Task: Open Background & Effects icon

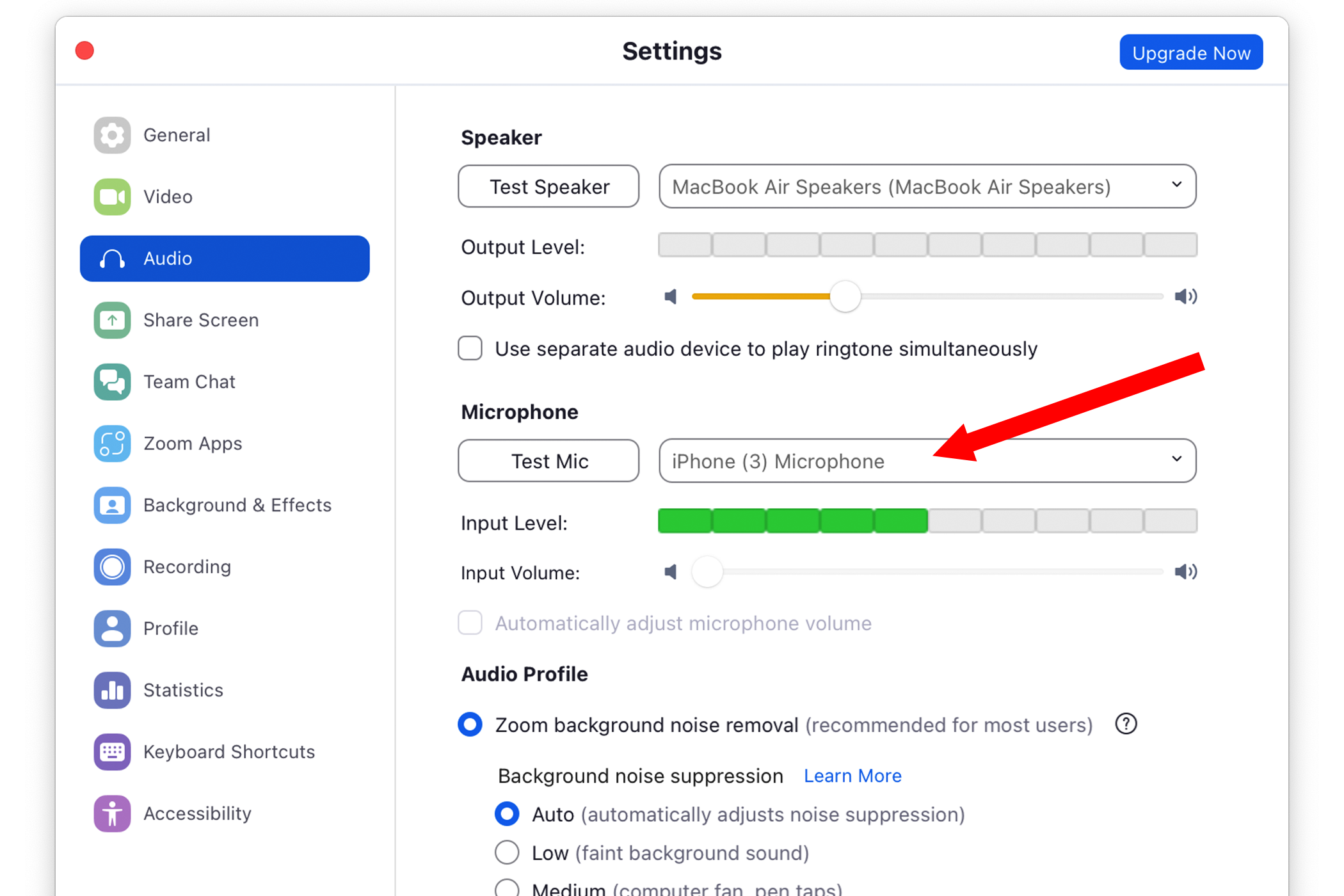Action: pos(112,505)
